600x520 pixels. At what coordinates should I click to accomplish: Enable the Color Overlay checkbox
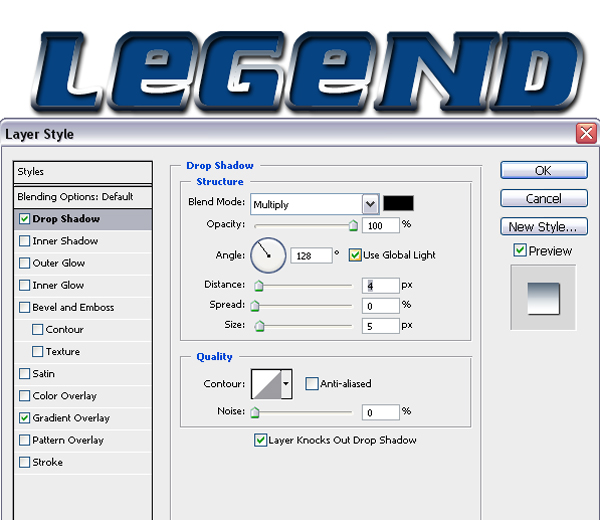coord(24,396)
